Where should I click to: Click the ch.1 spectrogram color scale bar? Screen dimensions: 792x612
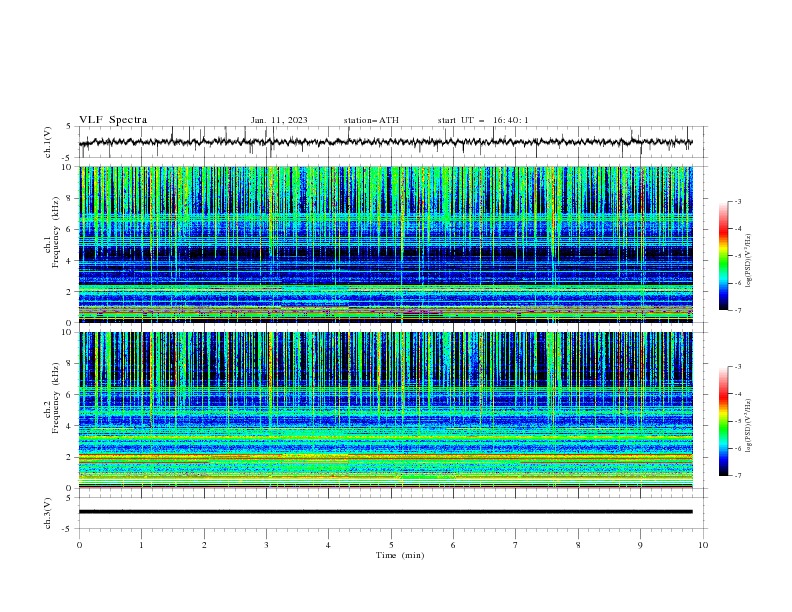[723, 256]
